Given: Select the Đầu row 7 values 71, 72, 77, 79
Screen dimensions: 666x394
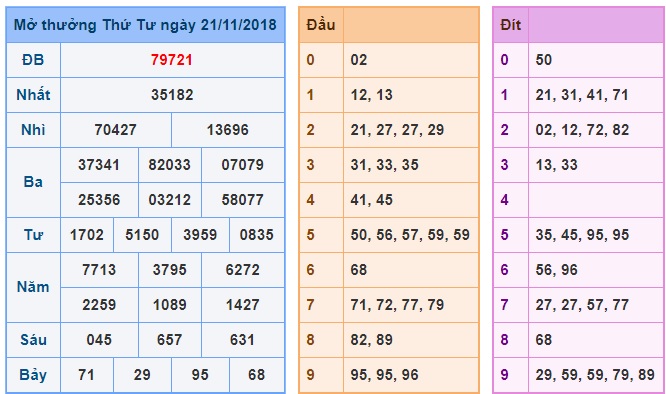Looking at the screenshot, I should coord(397,305).
